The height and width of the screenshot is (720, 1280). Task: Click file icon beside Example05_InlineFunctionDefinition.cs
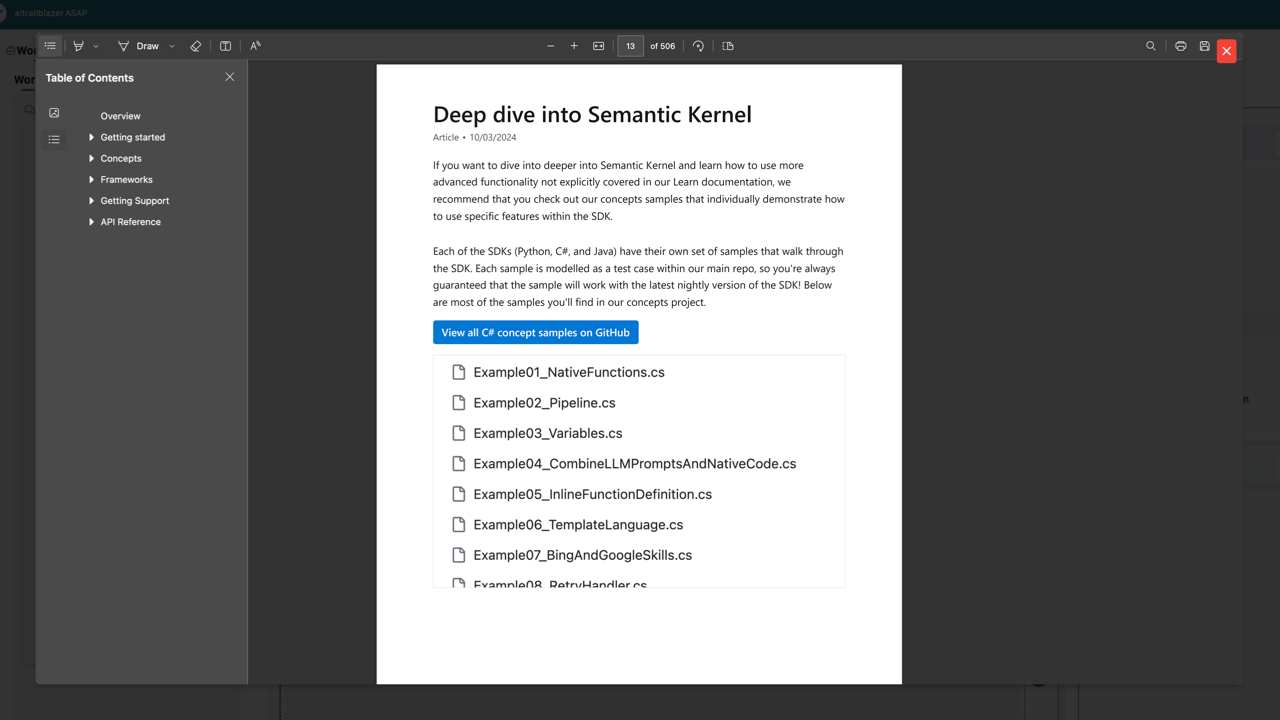click(459, 494)
